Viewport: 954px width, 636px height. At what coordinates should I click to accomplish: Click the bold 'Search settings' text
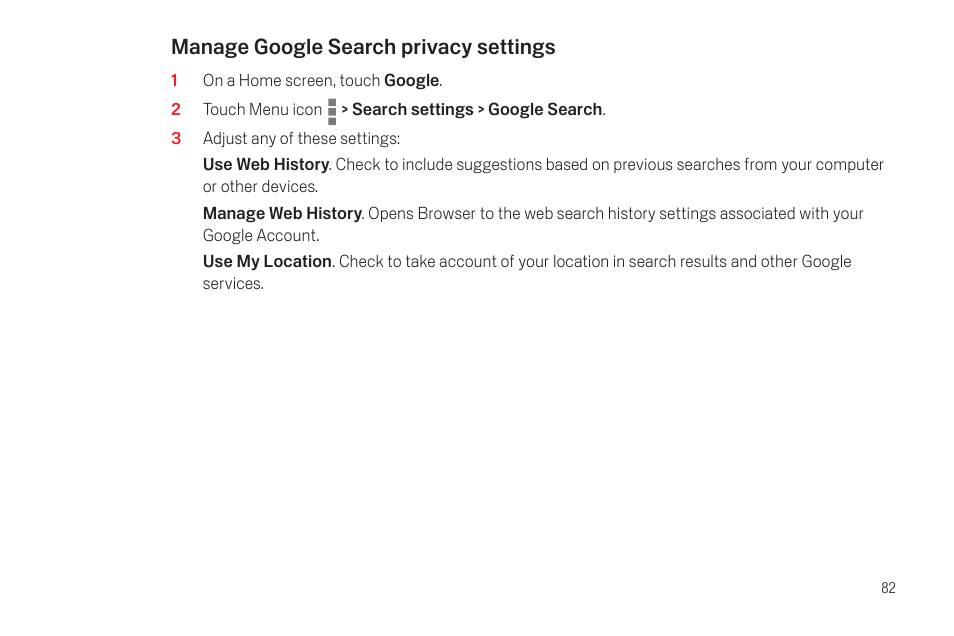pos(413,110)
